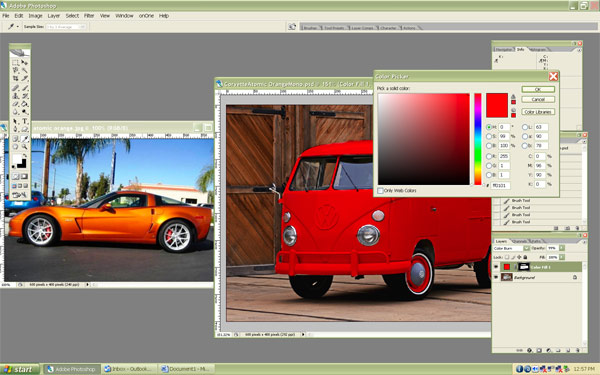Screen dimensions: 600x375
Task: Click add layer style icon in Layers panel
Action: click(x=530, y=350)
